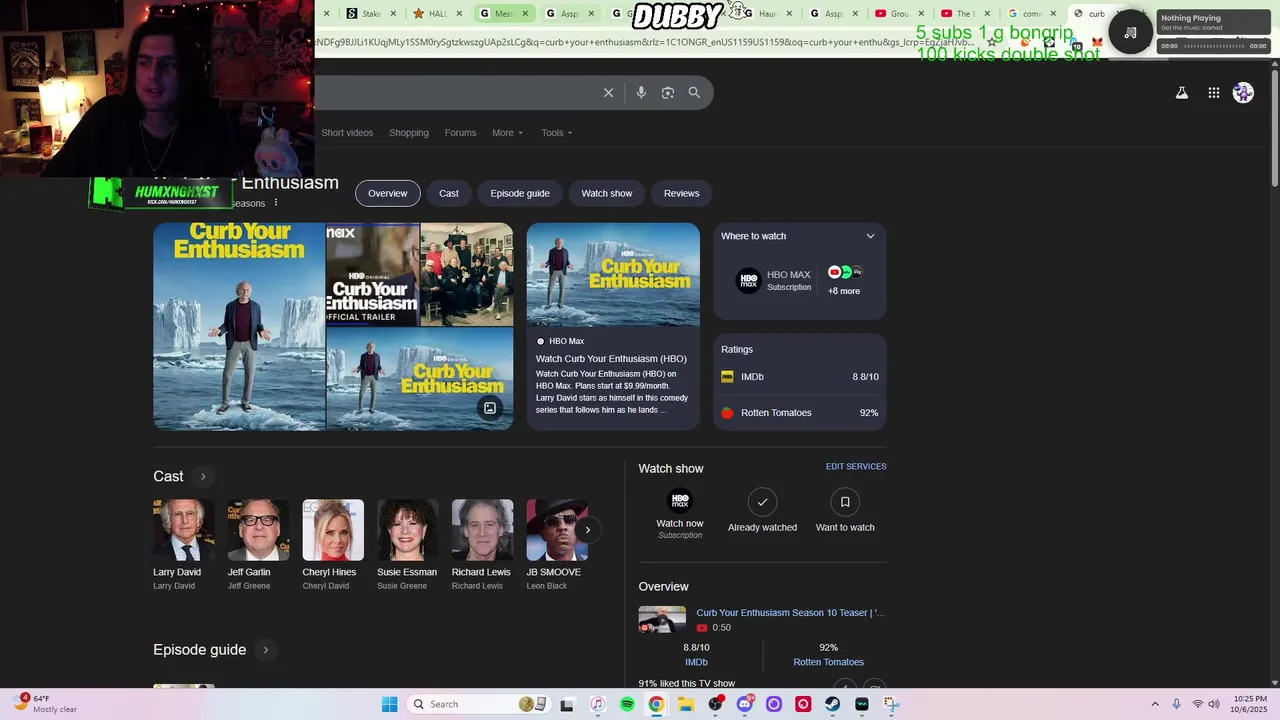
Task: Show more cast with the carousel arrow
Action: 588,530
